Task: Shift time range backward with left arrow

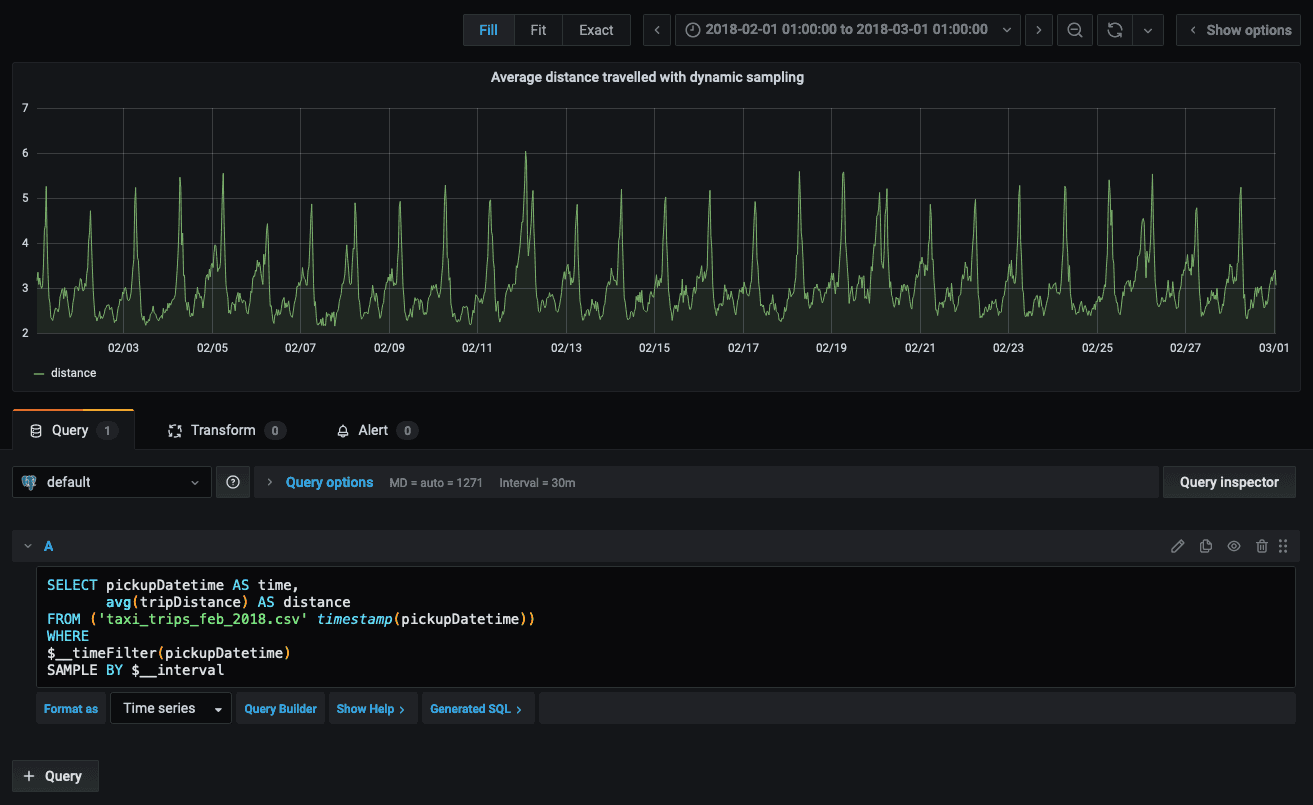Action: (656, 30)
